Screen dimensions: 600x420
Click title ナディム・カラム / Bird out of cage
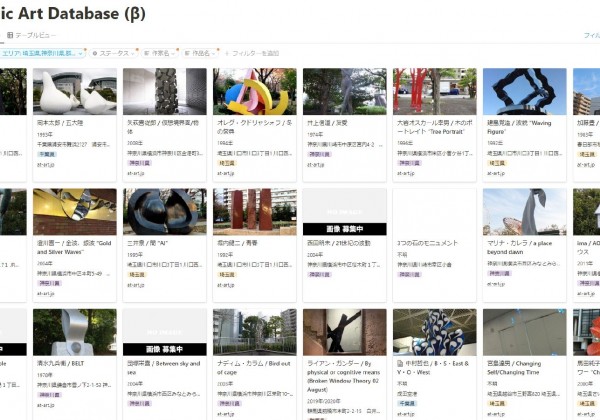[254, 368]
